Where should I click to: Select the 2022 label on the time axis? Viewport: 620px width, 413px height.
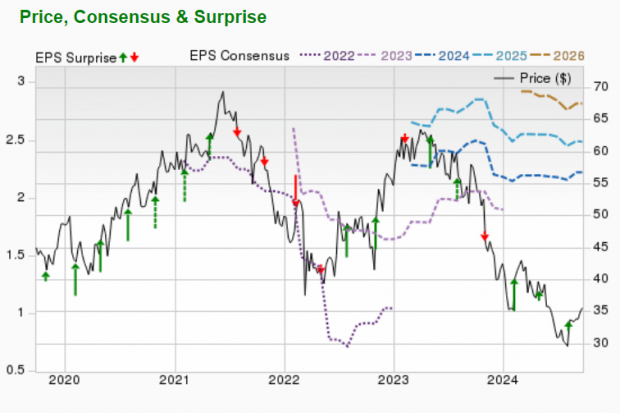(x=285, y=379)
